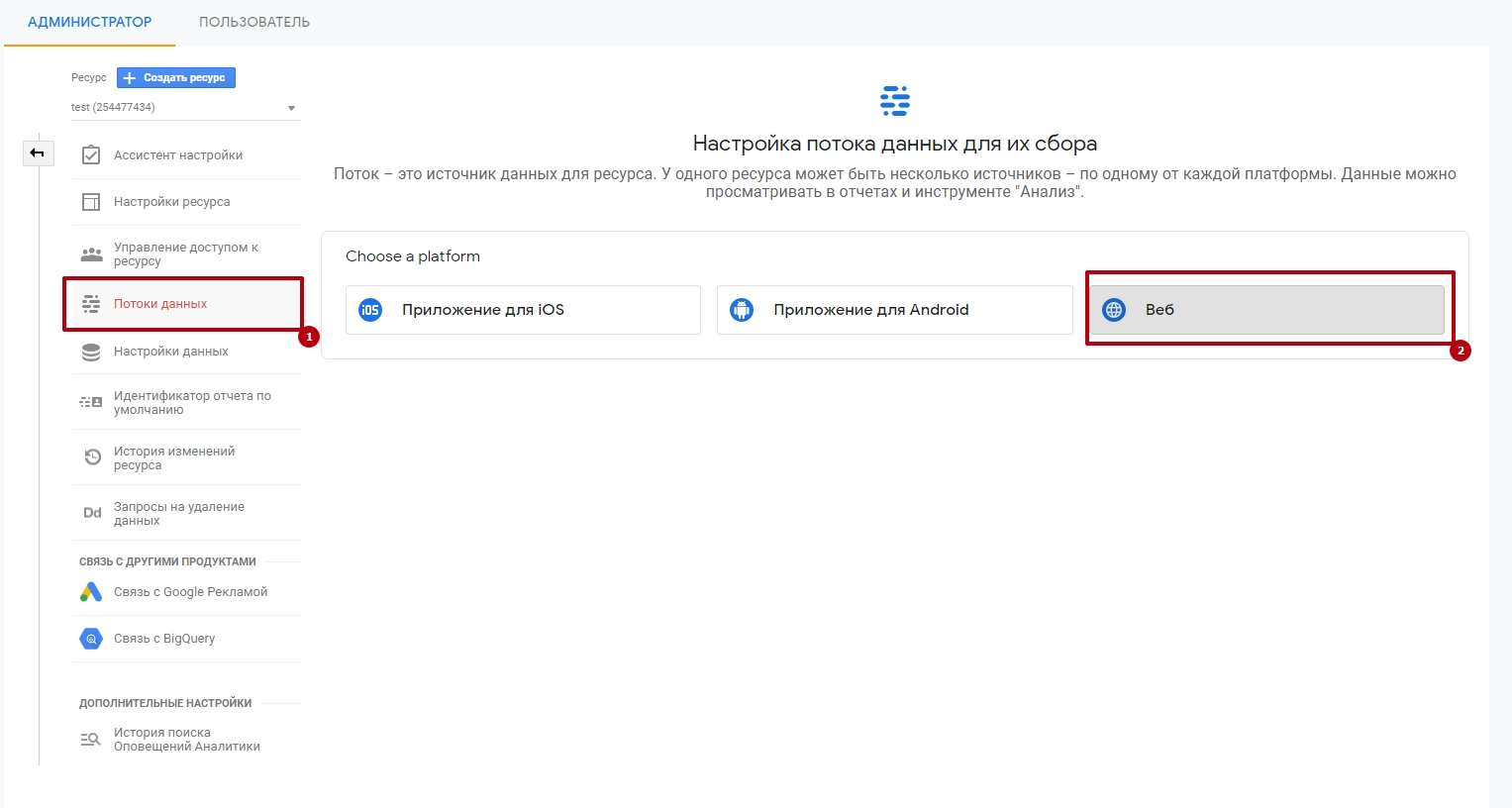
Task: Click the Потоки данных stream icon
Action: tap(91, 304)
